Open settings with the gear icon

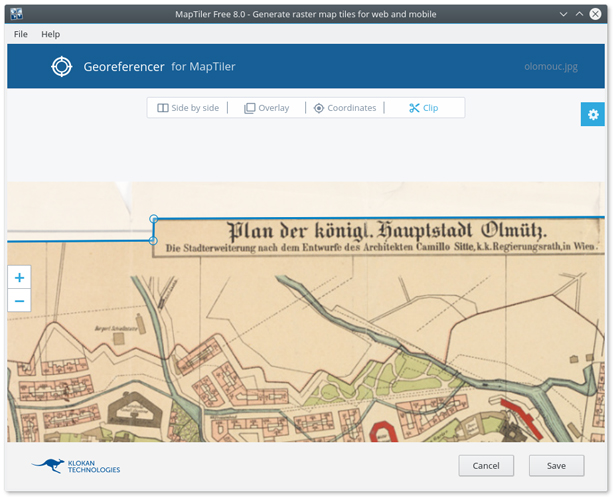click(x=593, y=114)
